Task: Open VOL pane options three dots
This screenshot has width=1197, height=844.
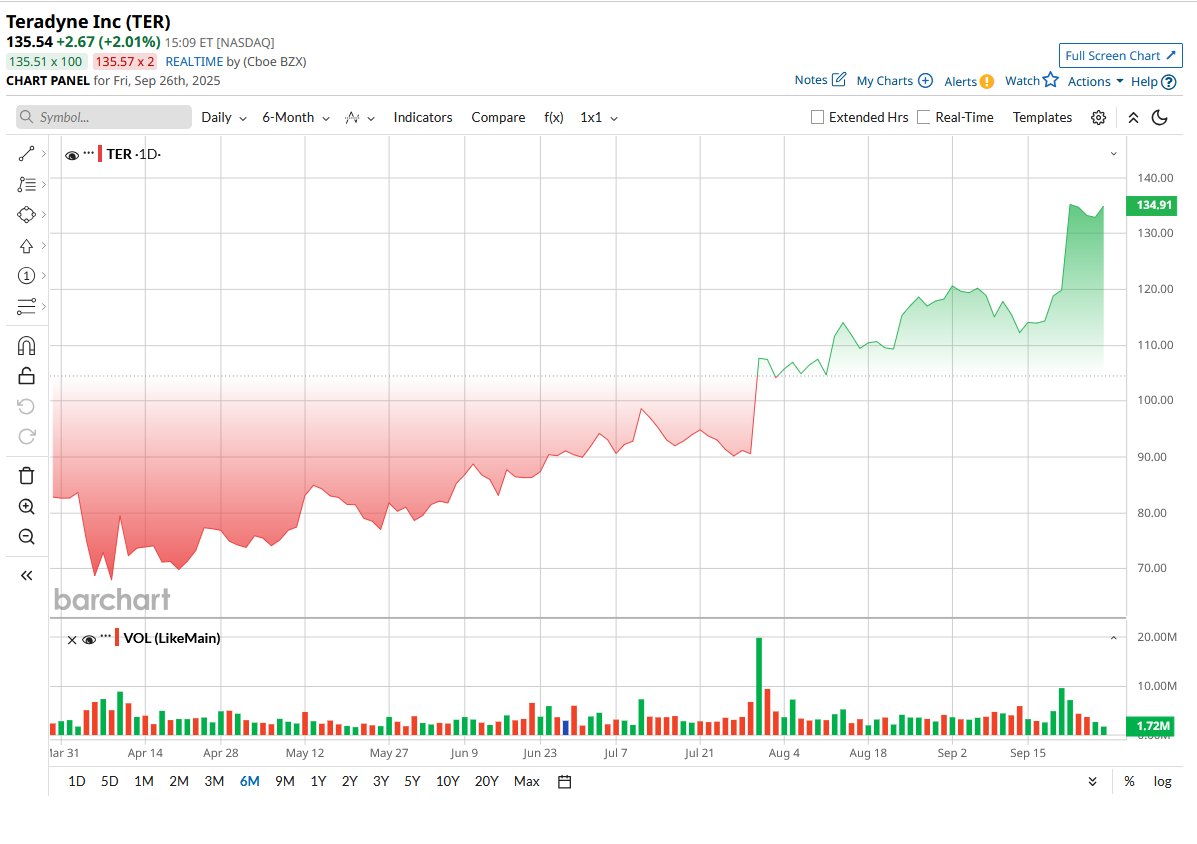Action: tap(105, 636)
